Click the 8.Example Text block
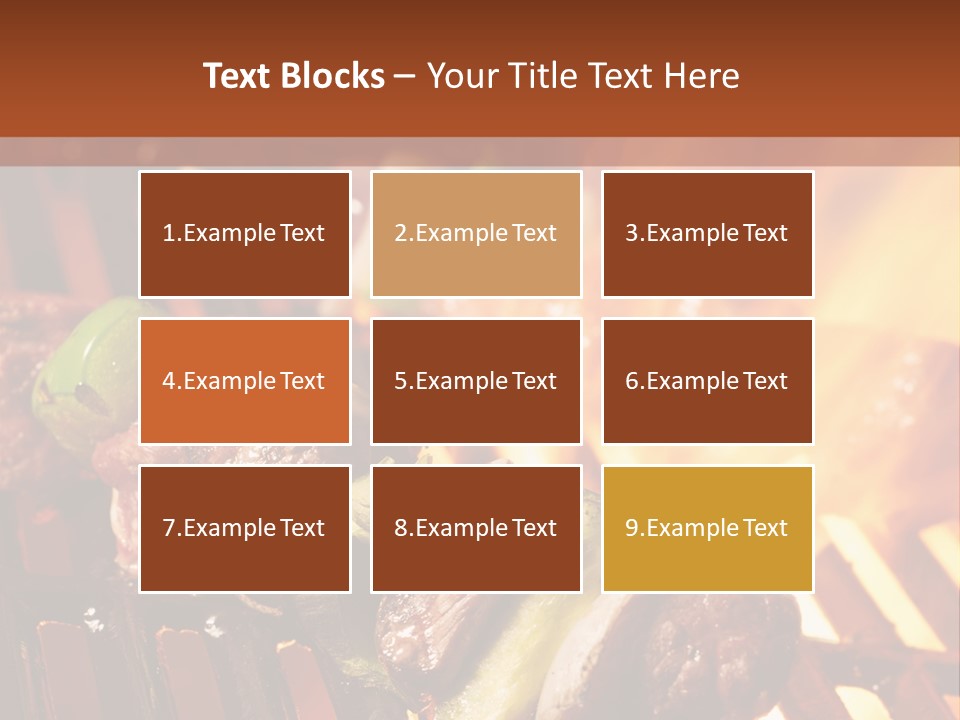The width and height of the screenshot is (960, 720). click(x=476, y=528)
